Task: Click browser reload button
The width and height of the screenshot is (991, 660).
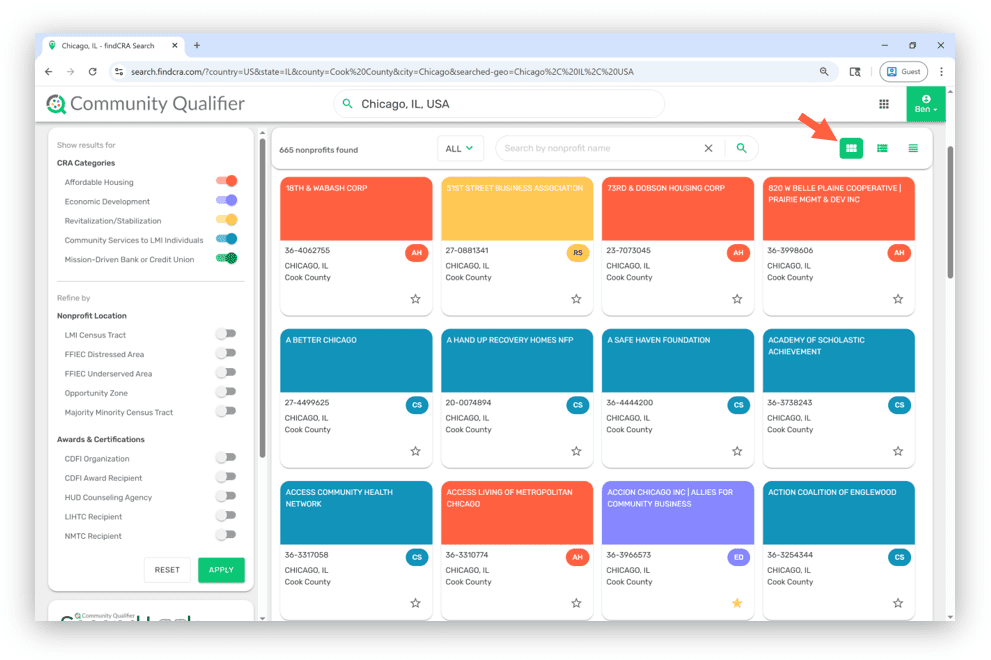Action: pyautogui.click(x=92, y=71)
